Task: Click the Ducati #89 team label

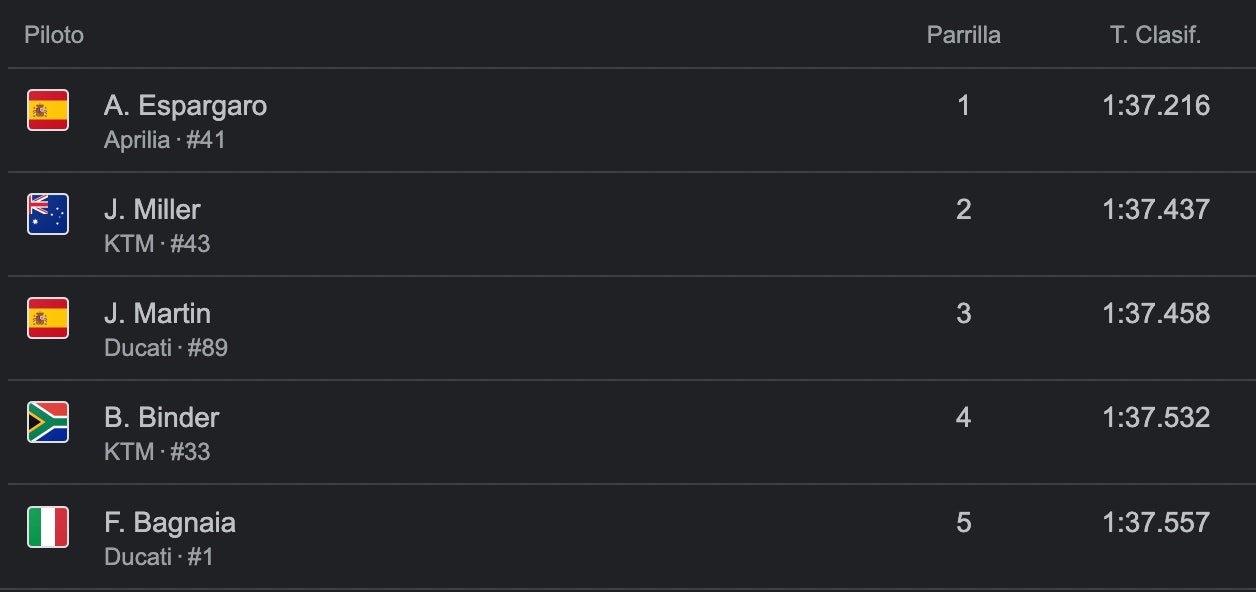Action: (x=166, y=348)
